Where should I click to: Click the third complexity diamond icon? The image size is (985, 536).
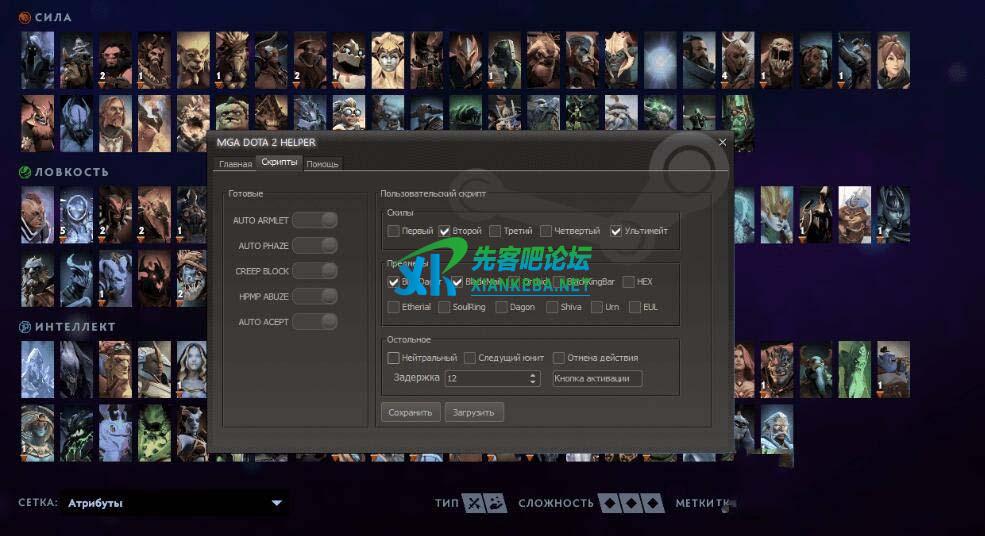(x=652, y=503)
